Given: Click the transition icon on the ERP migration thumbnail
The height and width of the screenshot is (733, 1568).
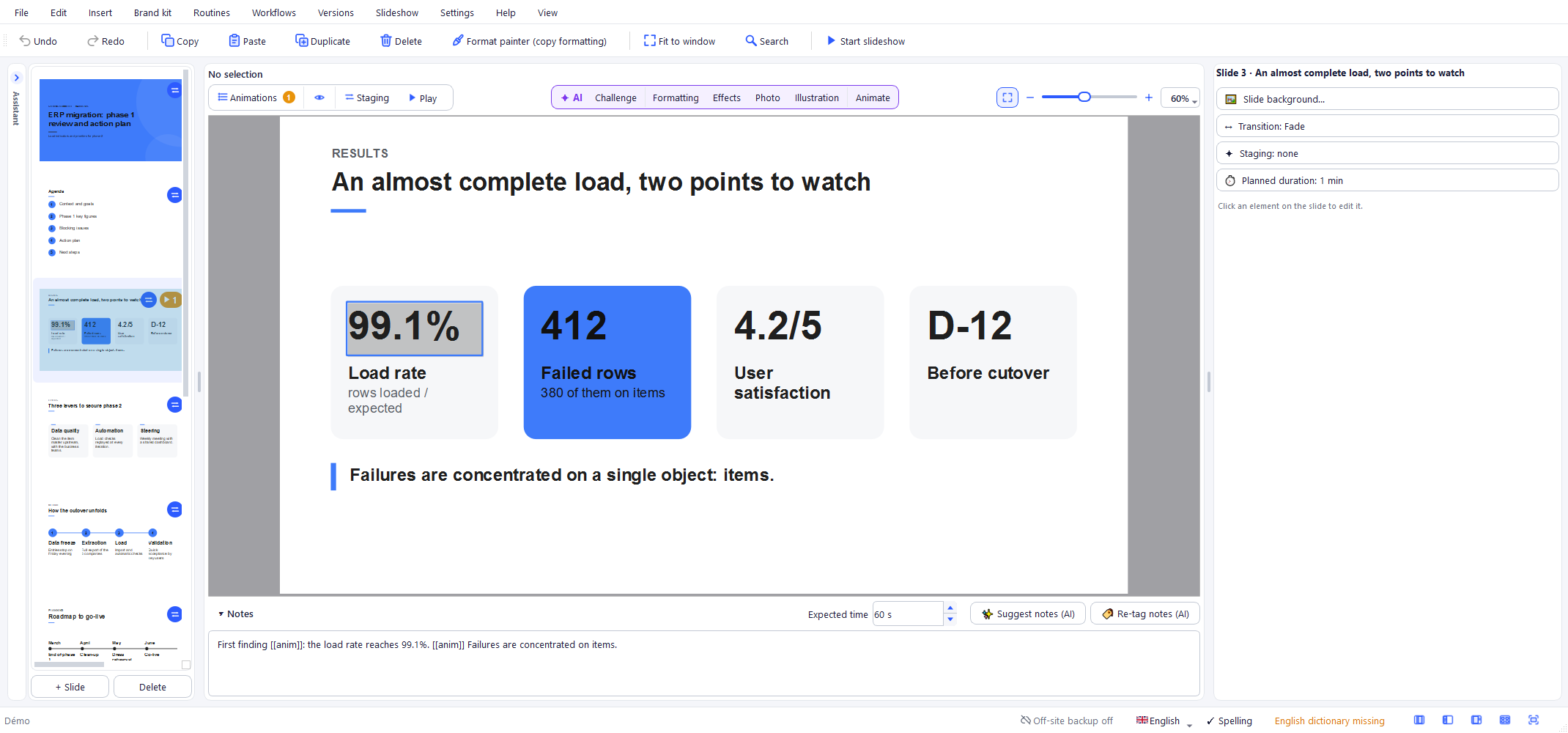Looking at the screenshot, I should (x=174, y=90).
